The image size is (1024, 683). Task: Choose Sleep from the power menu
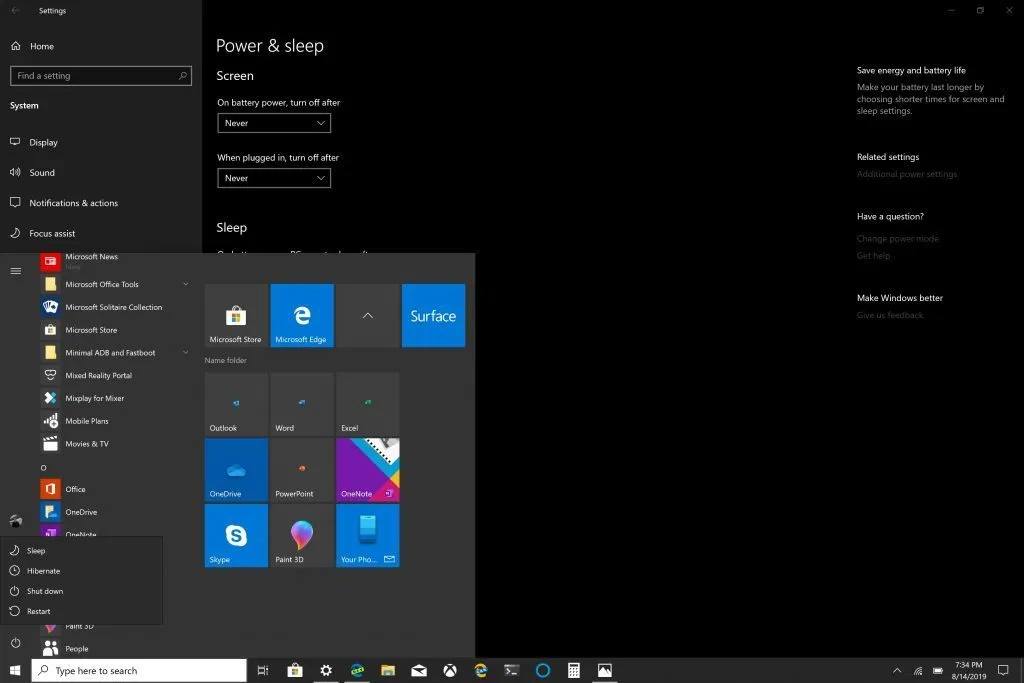(36, 551)
